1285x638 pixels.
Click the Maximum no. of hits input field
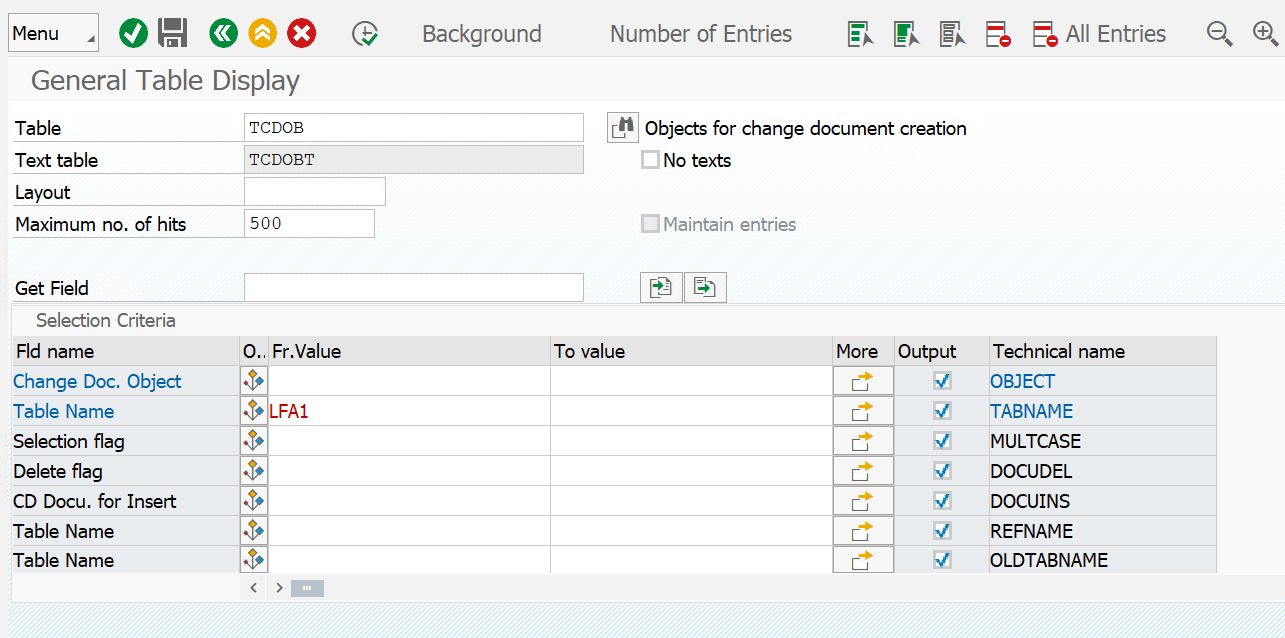[309, 223]
